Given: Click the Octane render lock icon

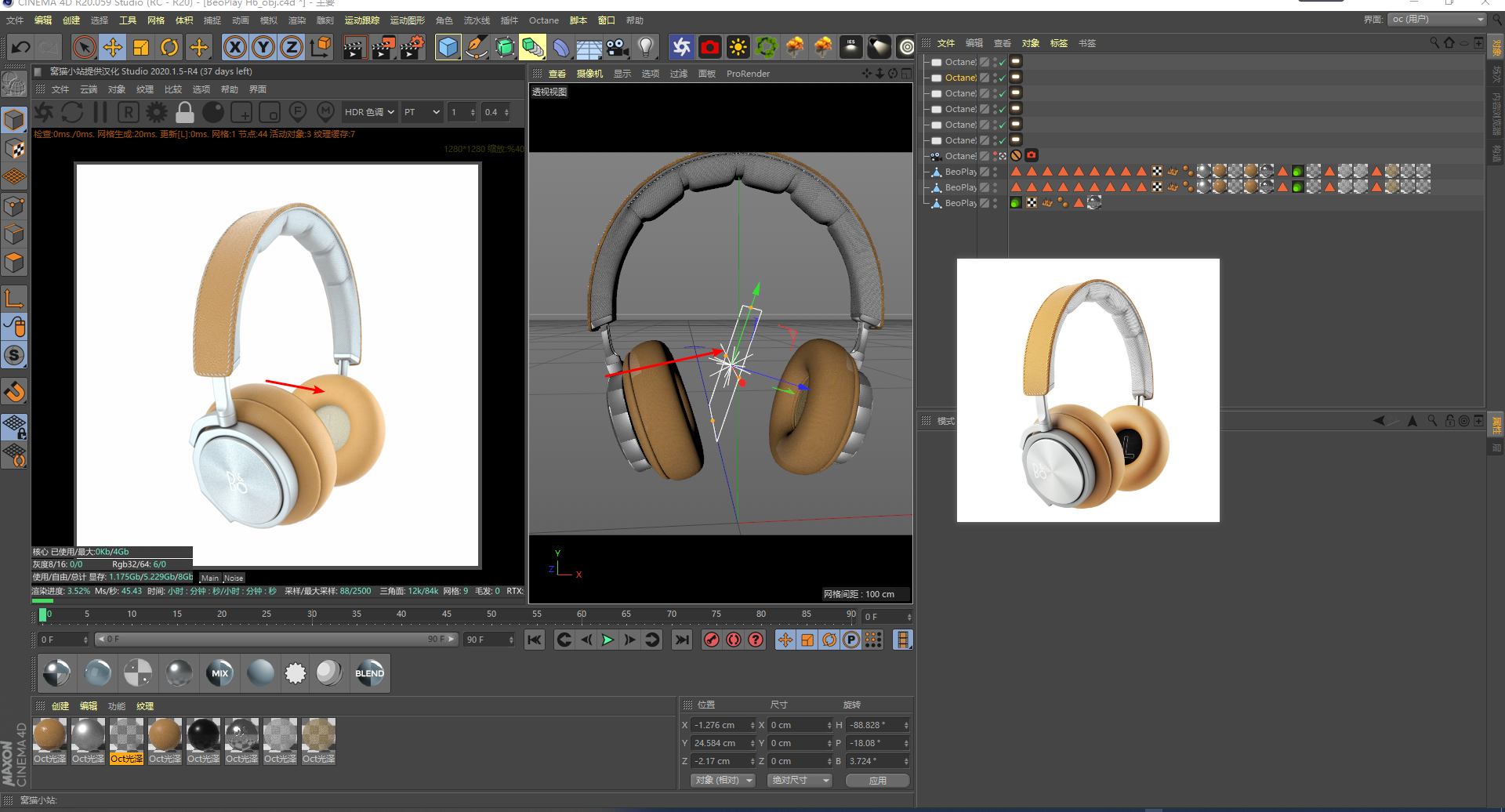Looking at the screenshot, I should [x=185, y=113].
